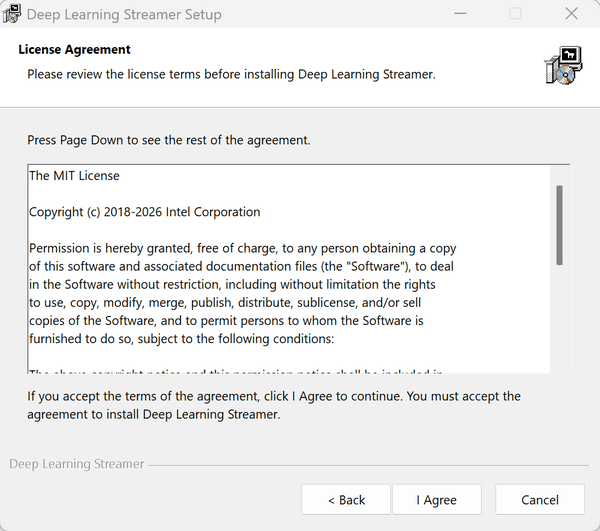Click the Intel Corporation copyright line
The height and width of the screenshot is (531, 600).
[145, 212]
